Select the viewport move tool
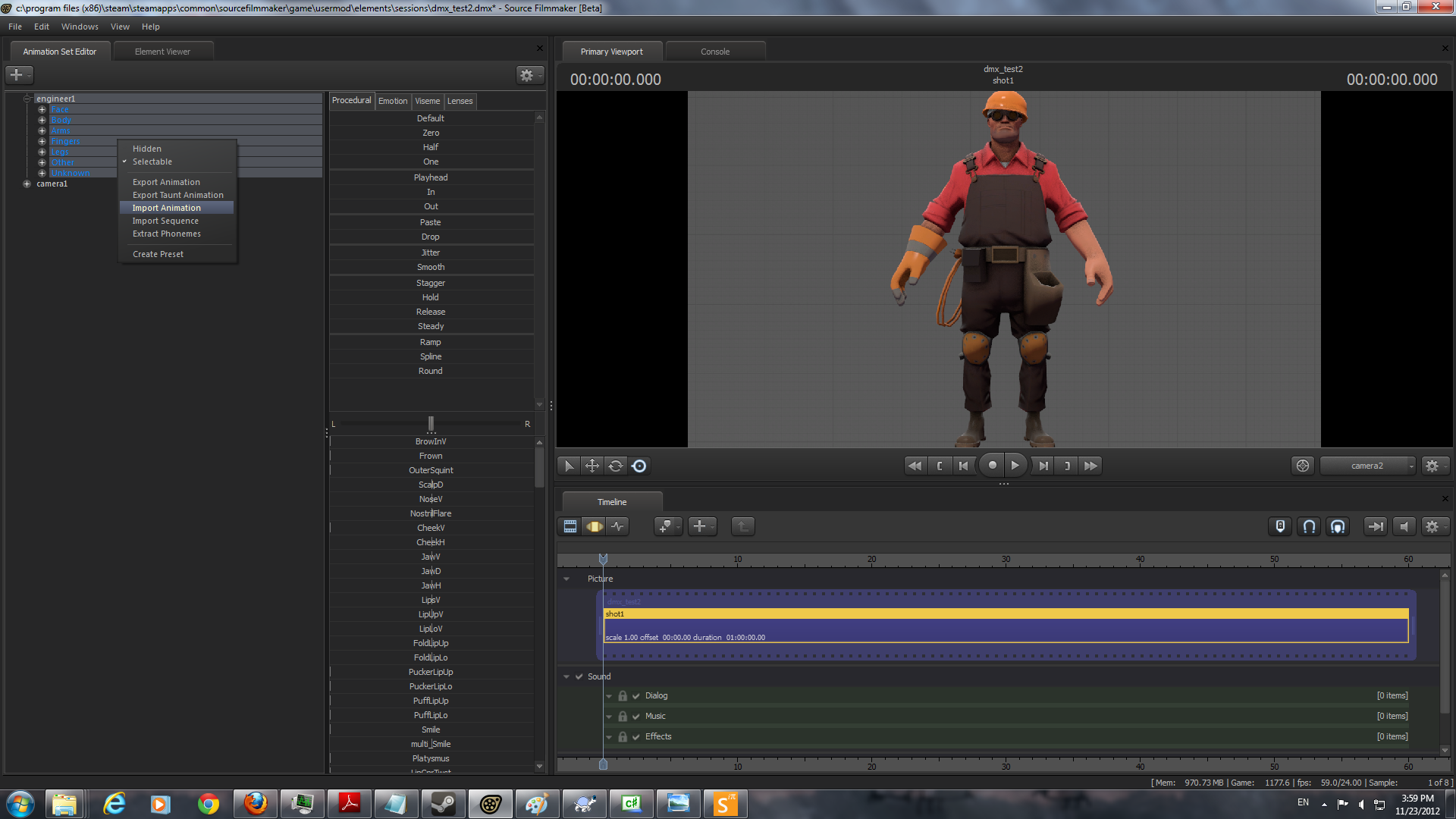Screen dimensions: 1456x819 [591, 466]
